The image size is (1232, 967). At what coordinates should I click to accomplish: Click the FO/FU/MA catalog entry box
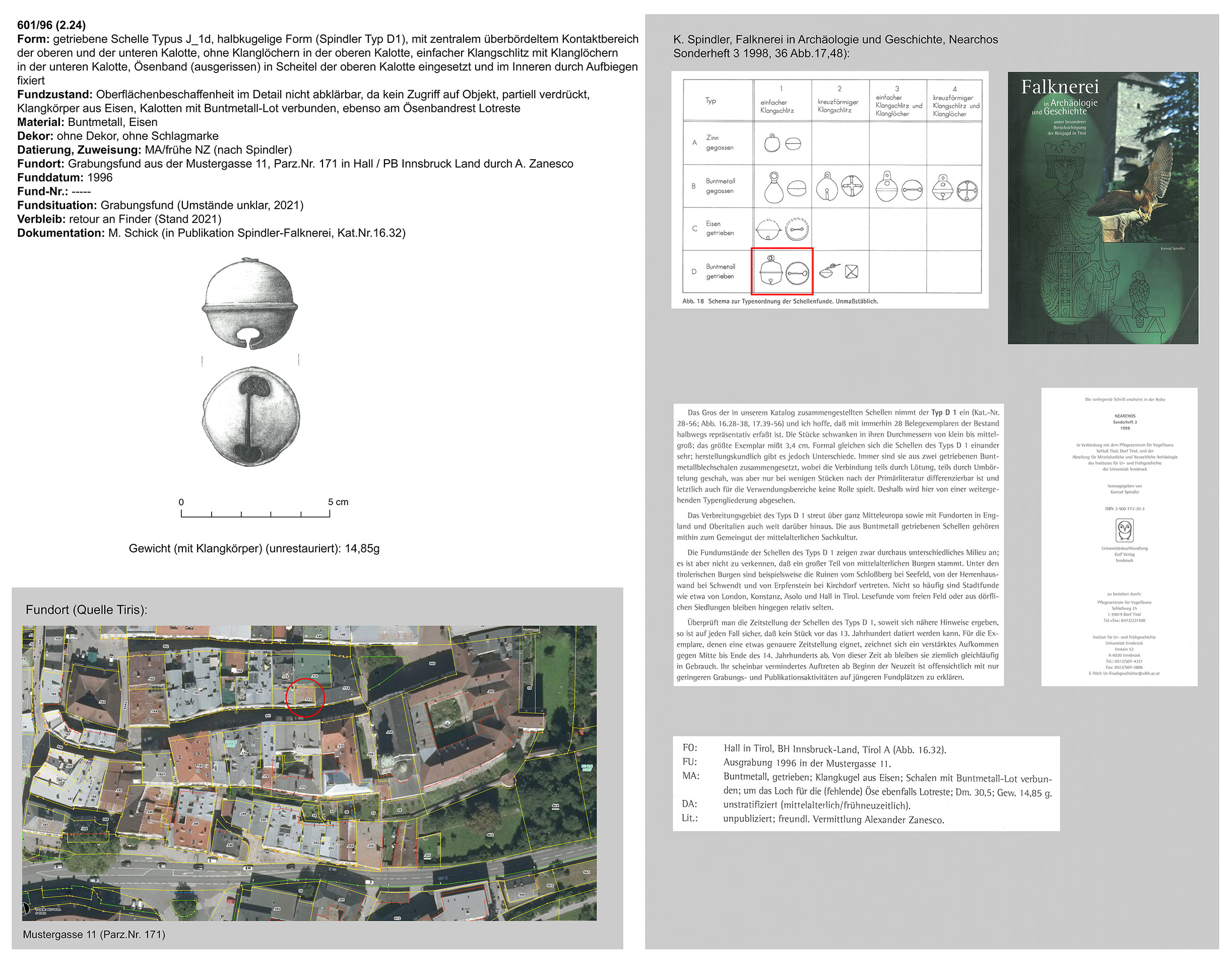(x=866, y=784)
